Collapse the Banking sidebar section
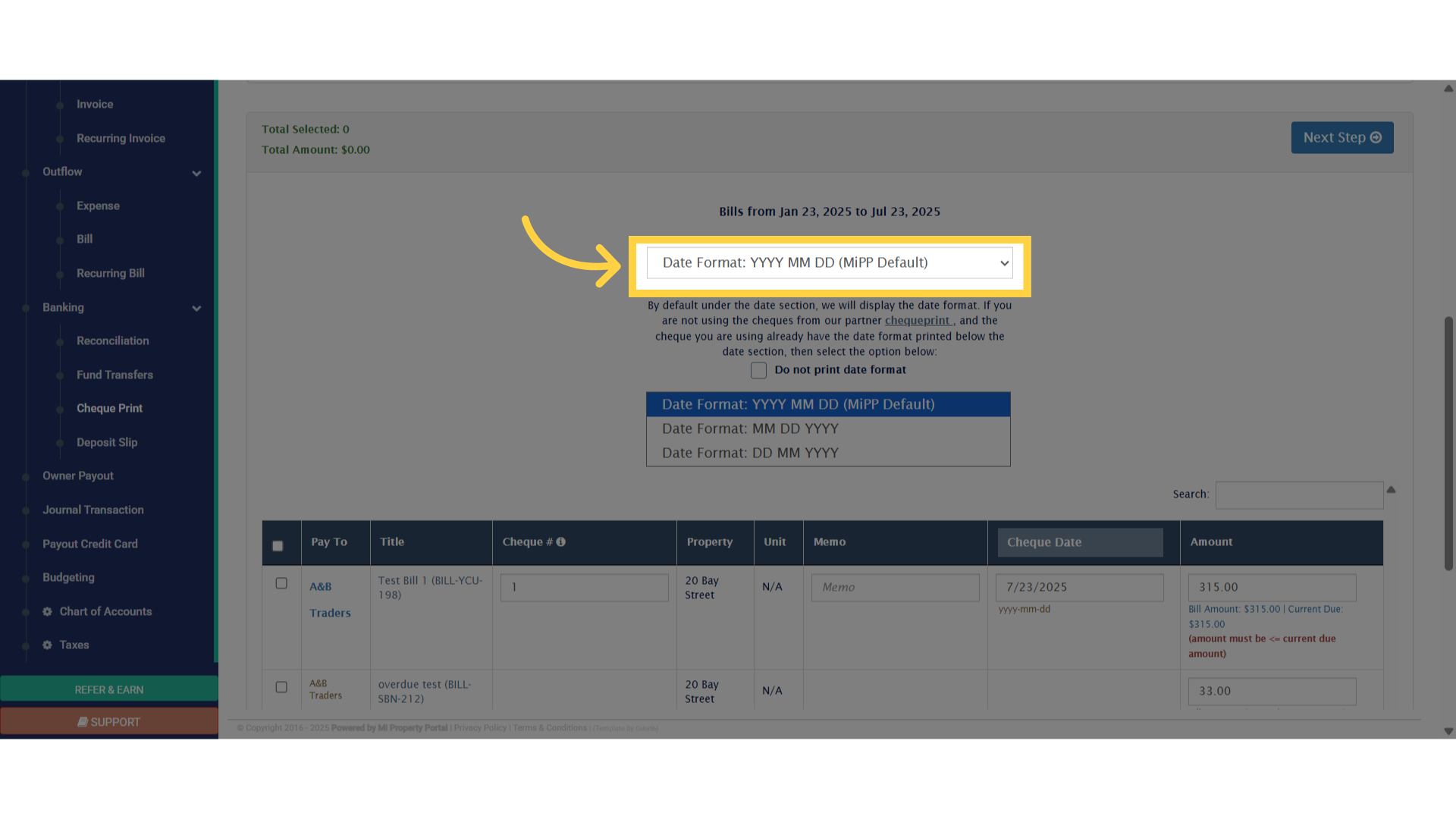Screen dimensions: 1456x819 [196, 308]
